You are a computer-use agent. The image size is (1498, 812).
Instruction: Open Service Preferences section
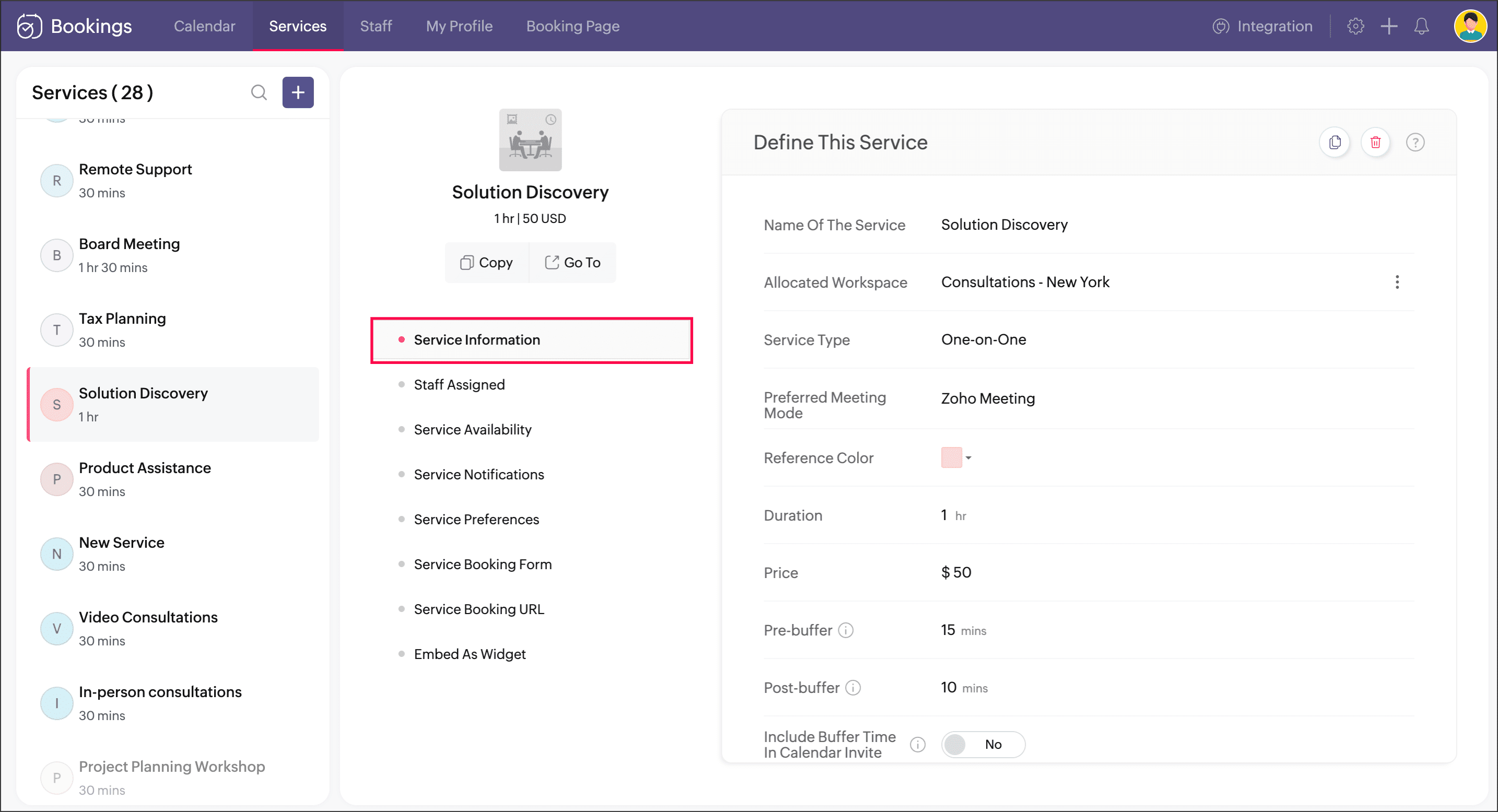[476, 520]
